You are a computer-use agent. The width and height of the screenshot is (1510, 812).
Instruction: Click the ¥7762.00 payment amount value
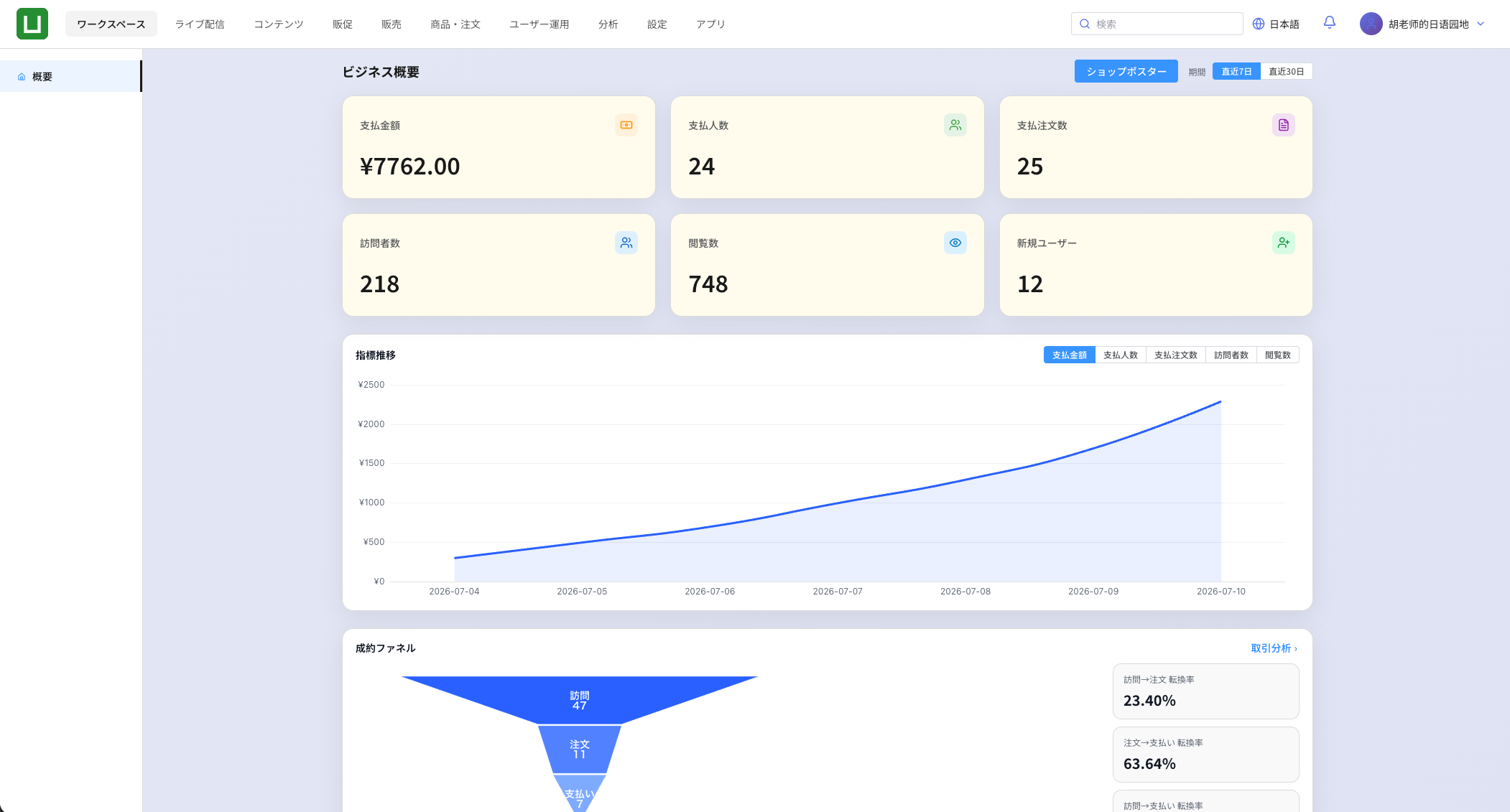tap(409, 167)
